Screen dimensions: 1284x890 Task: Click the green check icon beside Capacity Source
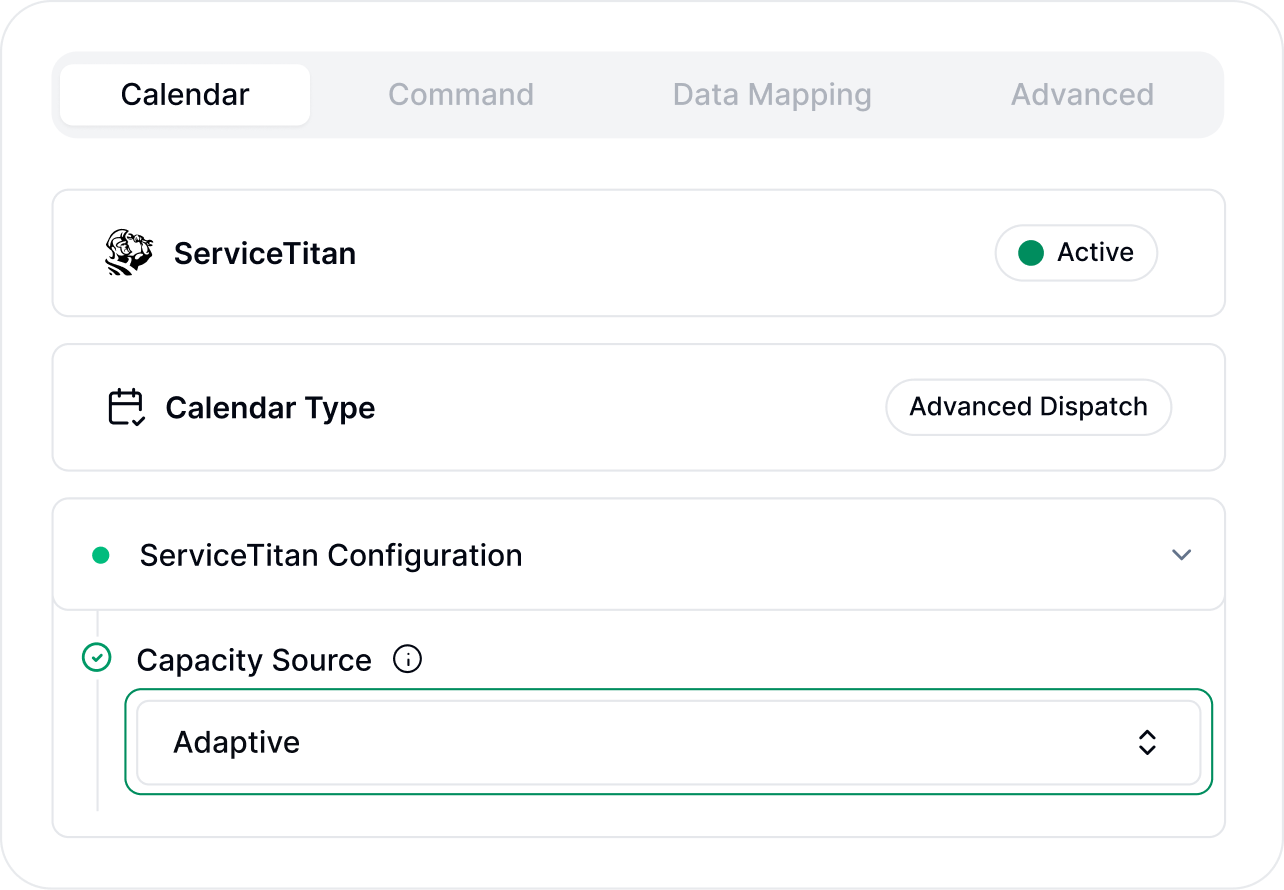96,658
